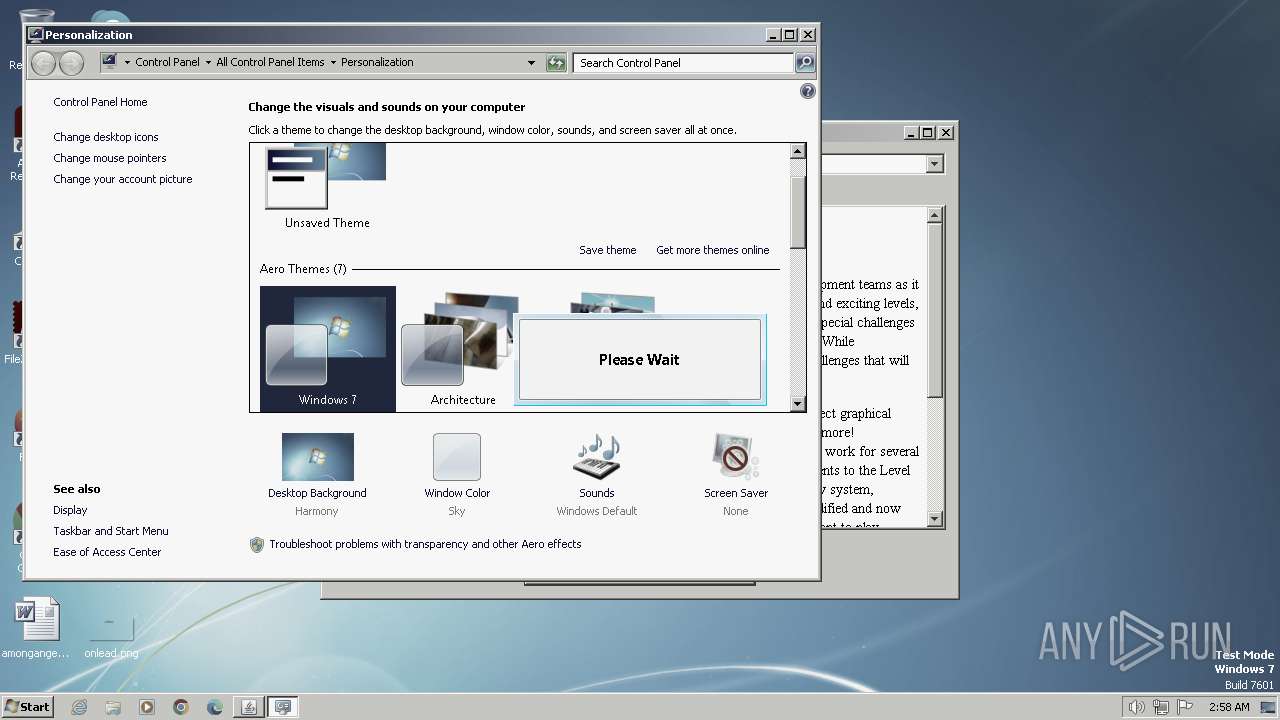Go back with the Back arrow
1280x720 pixels.
[43, 63]
